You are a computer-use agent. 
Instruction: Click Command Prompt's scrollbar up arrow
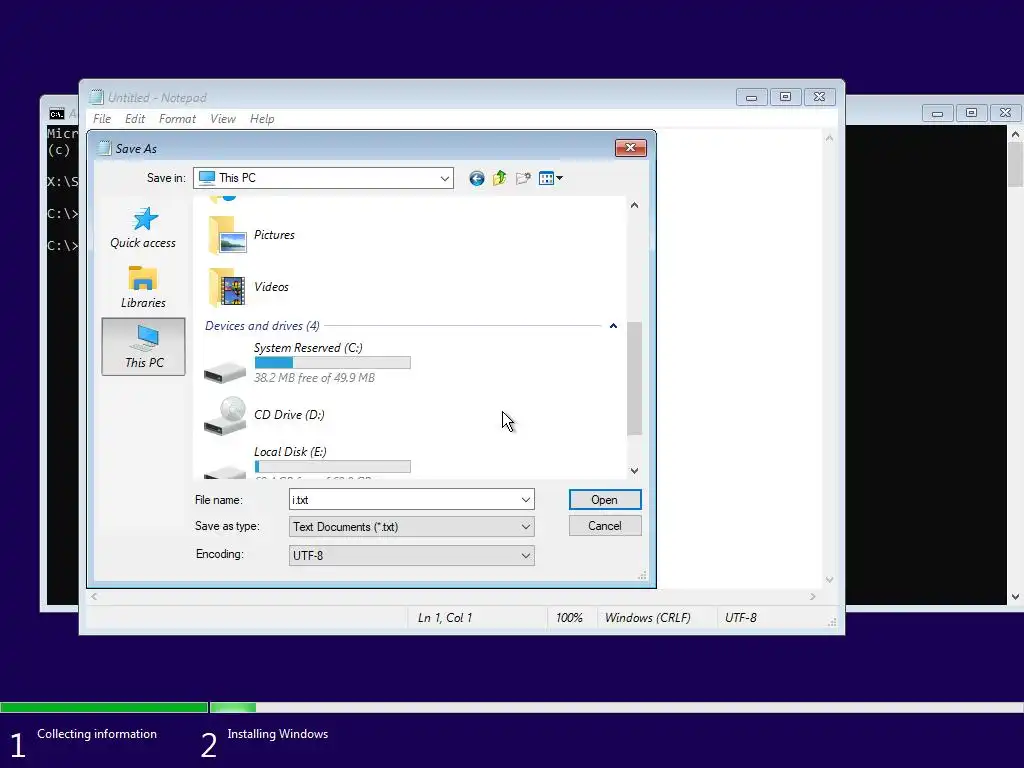1015,134
